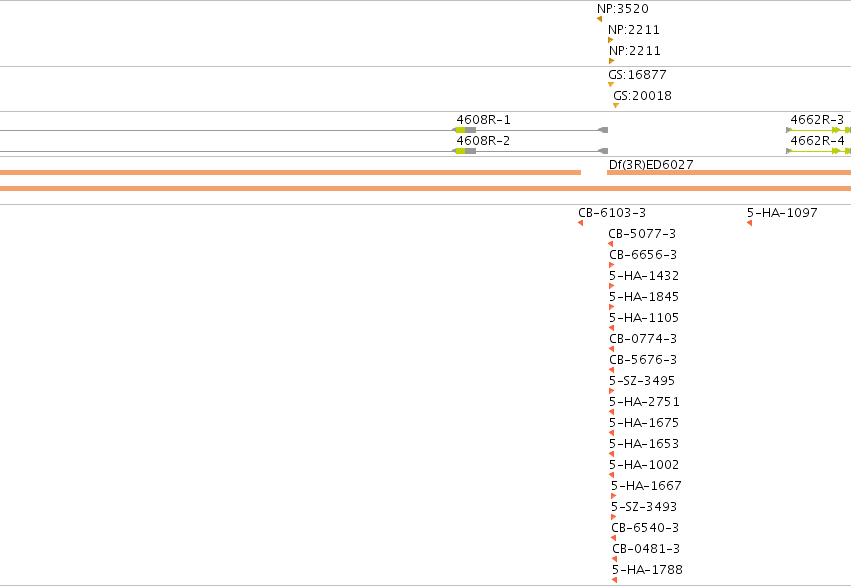This screenshot has height=586, width=851.
Task: Click the red arrow marker under CB-6103-3
Action: [581, 223]
